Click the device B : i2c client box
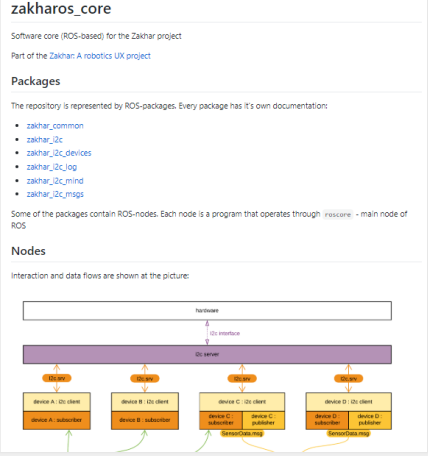 click(x=145, y=402)
